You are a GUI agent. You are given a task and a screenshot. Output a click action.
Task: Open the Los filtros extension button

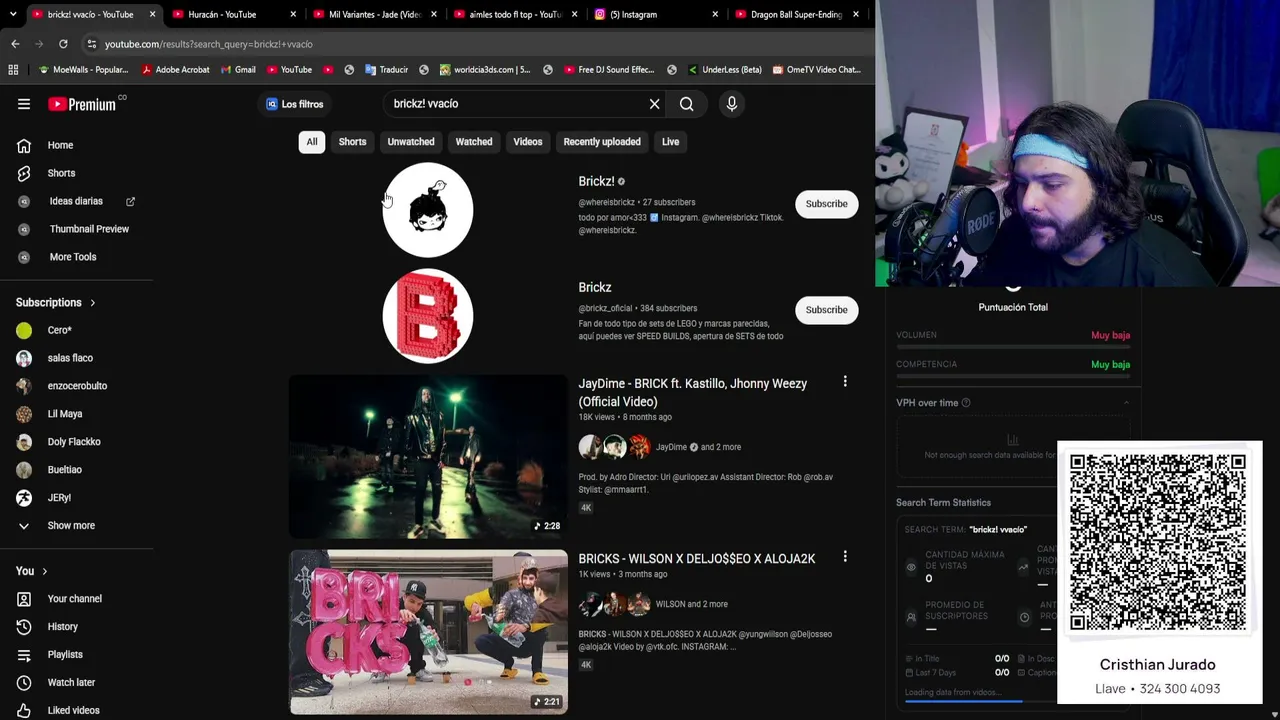tap(295, 104)
